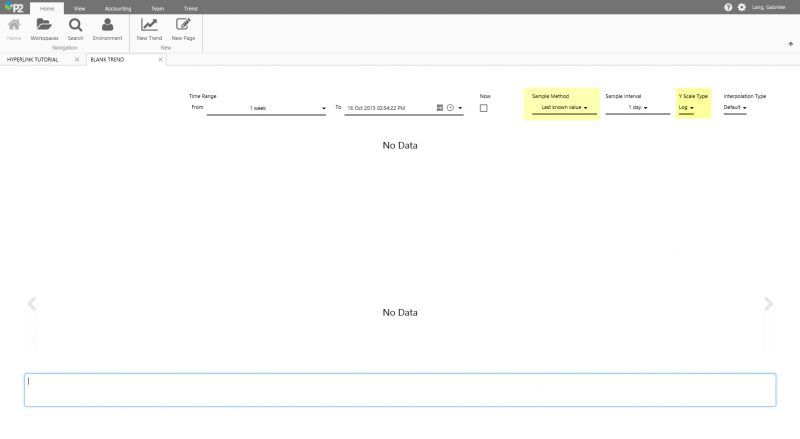Open the settings gear icon

pos(741,7)
